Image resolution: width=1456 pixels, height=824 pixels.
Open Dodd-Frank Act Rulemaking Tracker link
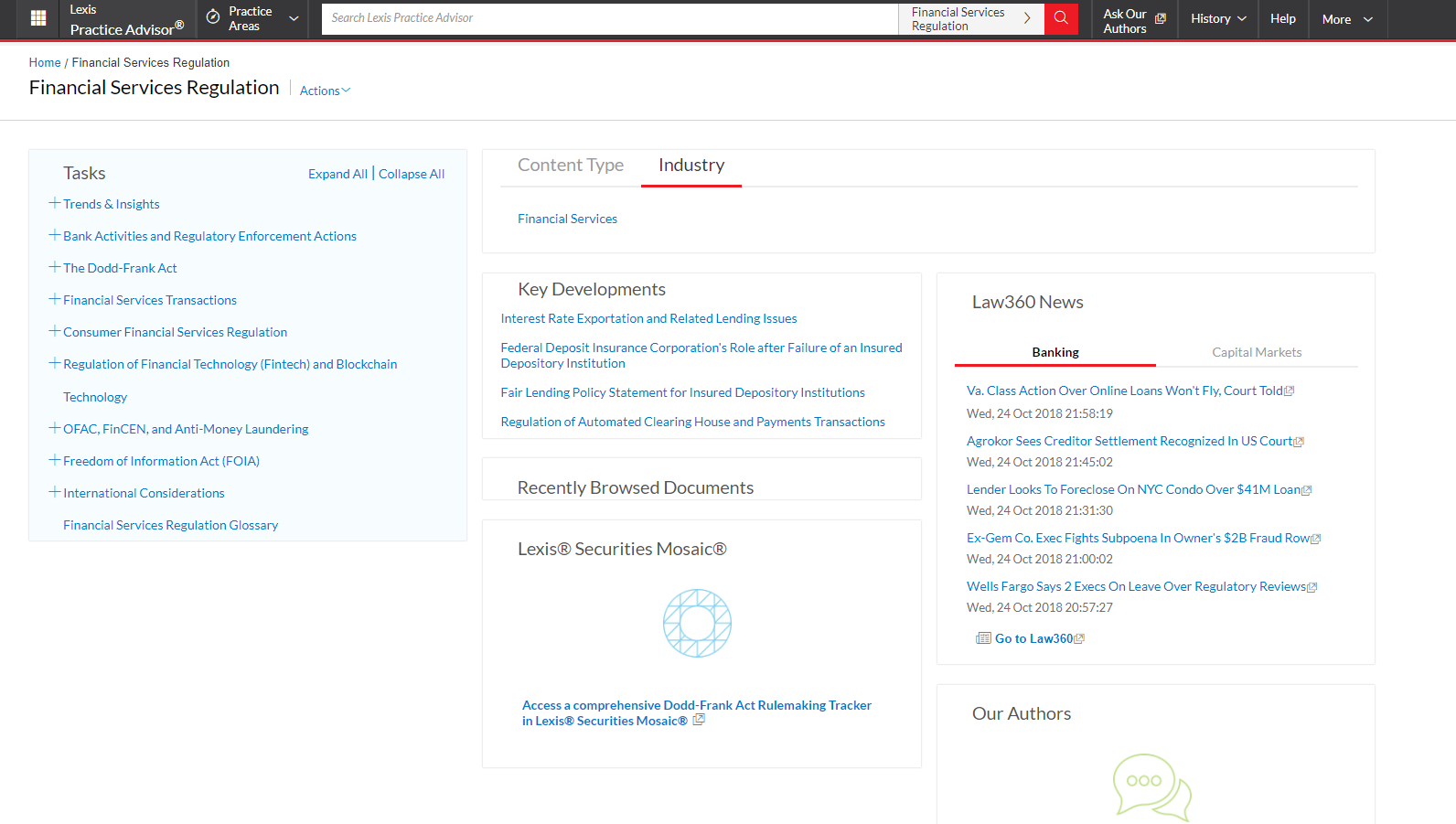(697, 712)
